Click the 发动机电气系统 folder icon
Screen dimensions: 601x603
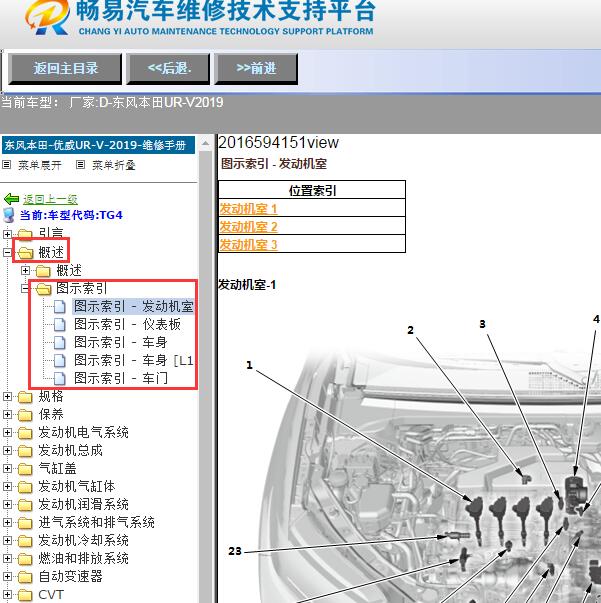(x=25, y=433)
